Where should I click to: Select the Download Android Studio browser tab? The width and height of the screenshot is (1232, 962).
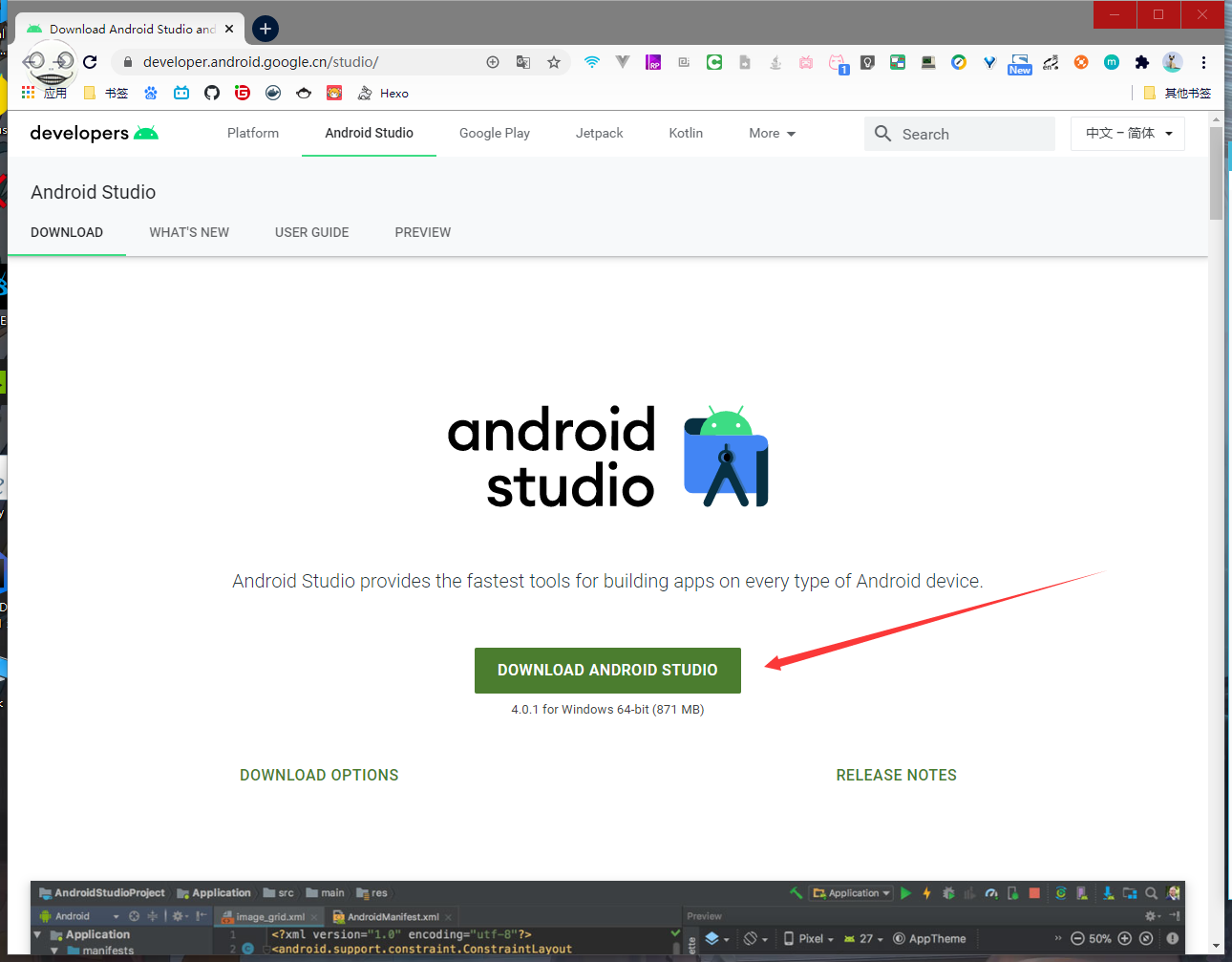(130, 29)
